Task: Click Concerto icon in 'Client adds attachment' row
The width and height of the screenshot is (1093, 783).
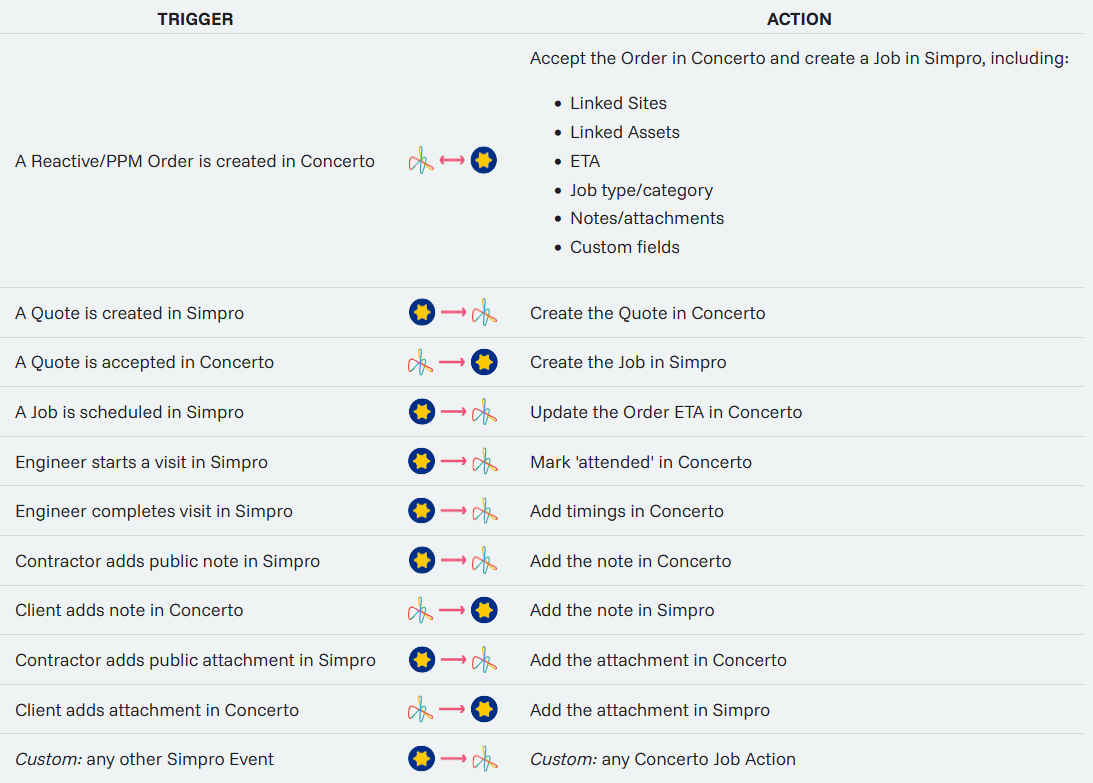Action: click(421, 710)
